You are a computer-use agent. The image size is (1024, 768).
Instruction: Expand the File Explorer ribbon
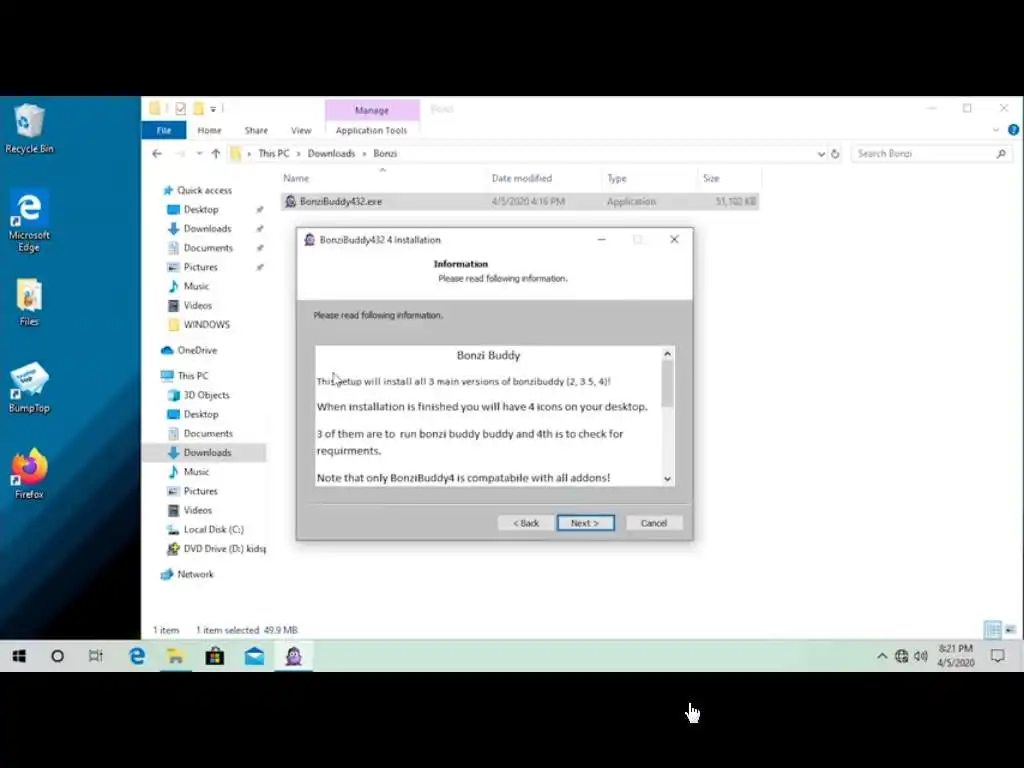(x=995, y=130)
